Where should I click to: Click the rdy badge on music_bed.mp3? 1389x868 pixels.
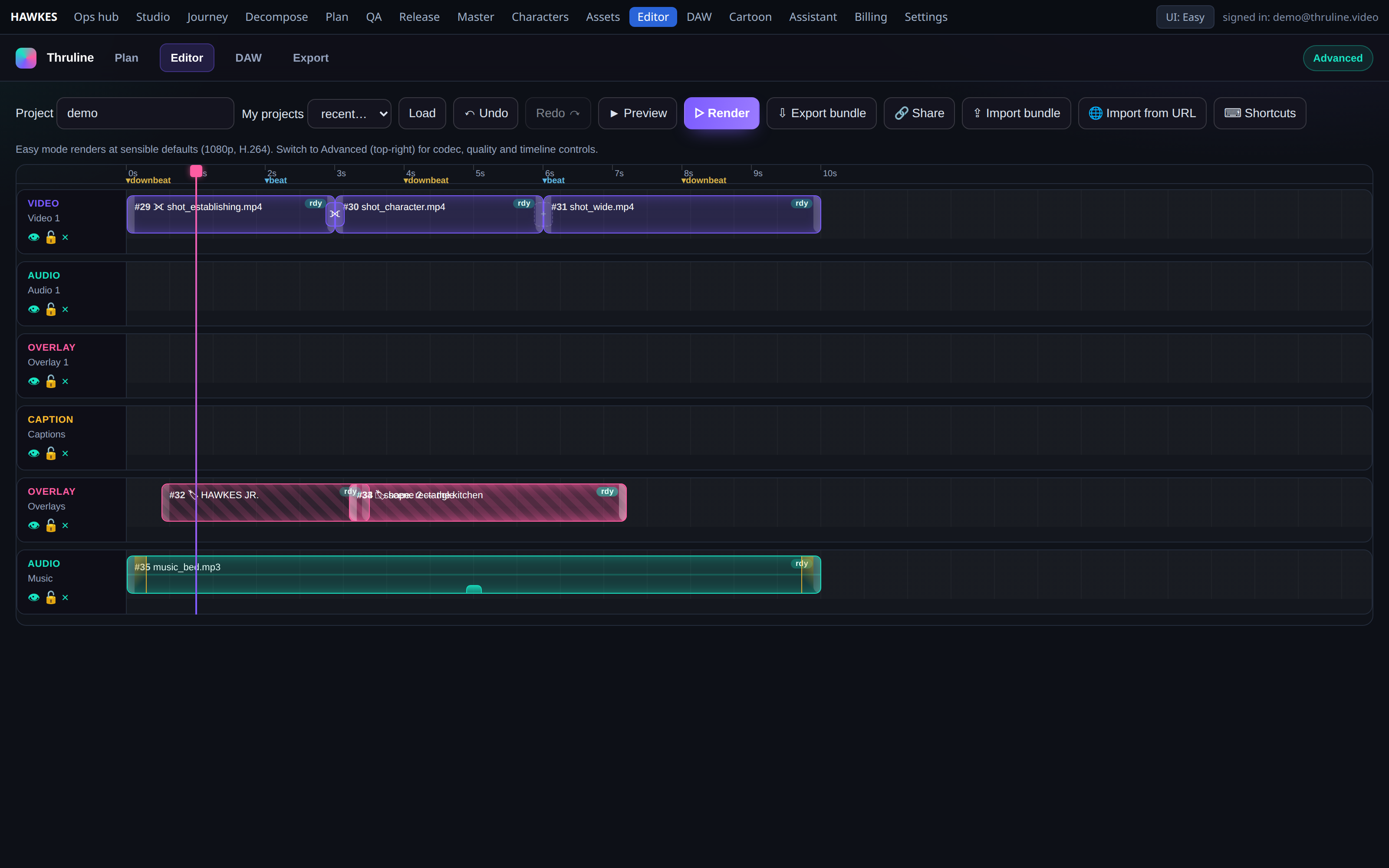(x=802, y=563)
